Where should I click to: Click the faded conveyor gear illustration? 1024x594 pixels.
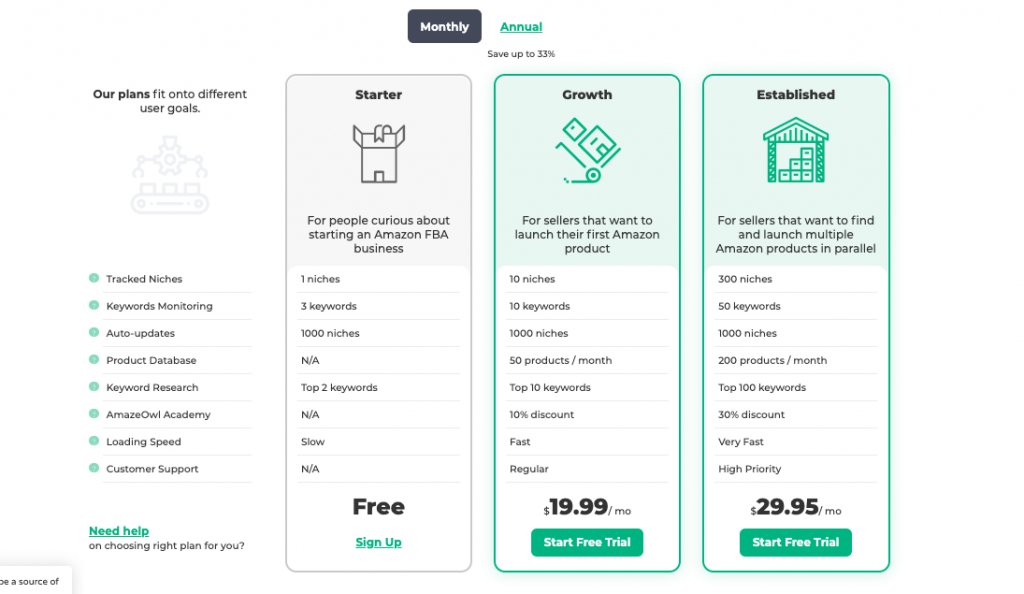point(170,175)
